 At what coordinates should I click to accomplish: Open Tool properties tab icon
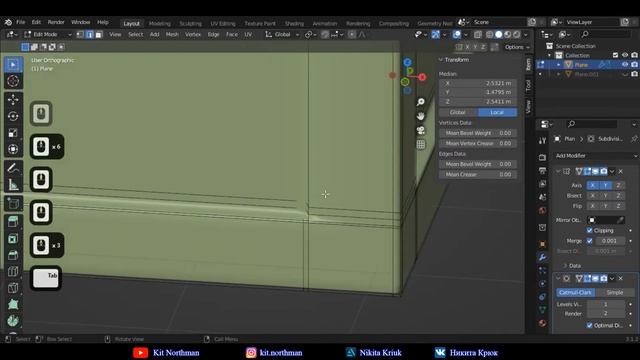point(542,141)
